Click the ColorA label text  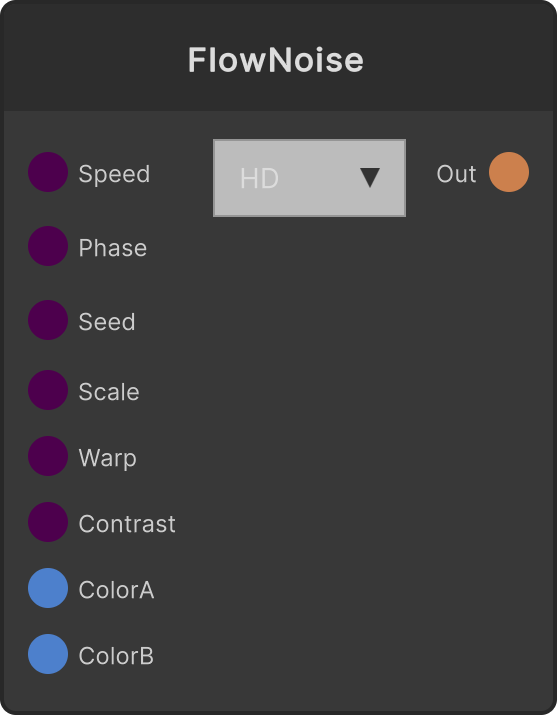(116, 590)
